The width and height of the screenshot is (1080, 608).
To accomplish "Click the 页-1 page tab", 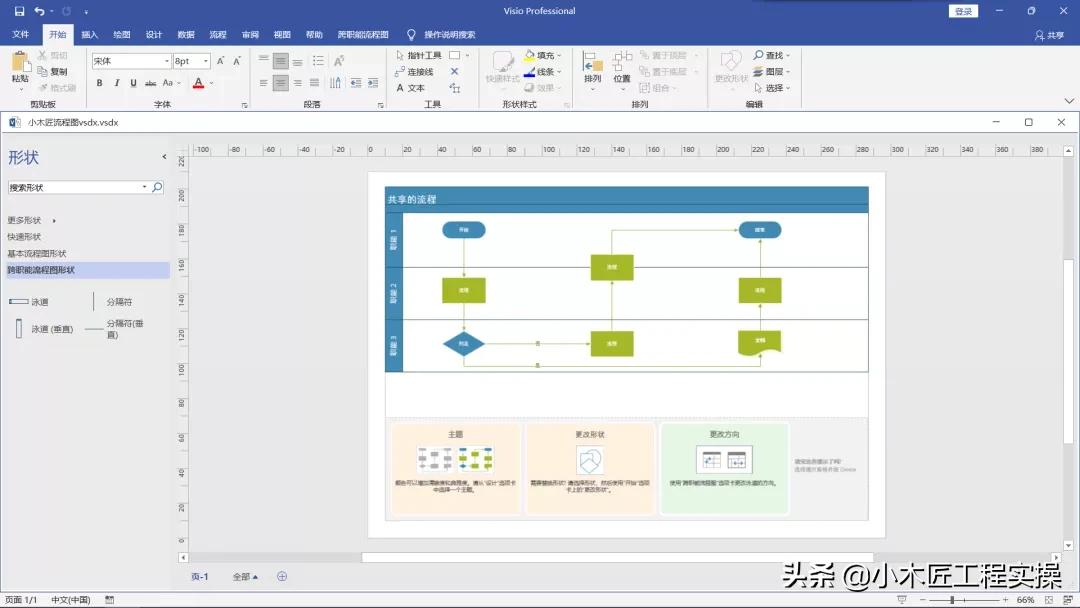I will coord(200,576).
